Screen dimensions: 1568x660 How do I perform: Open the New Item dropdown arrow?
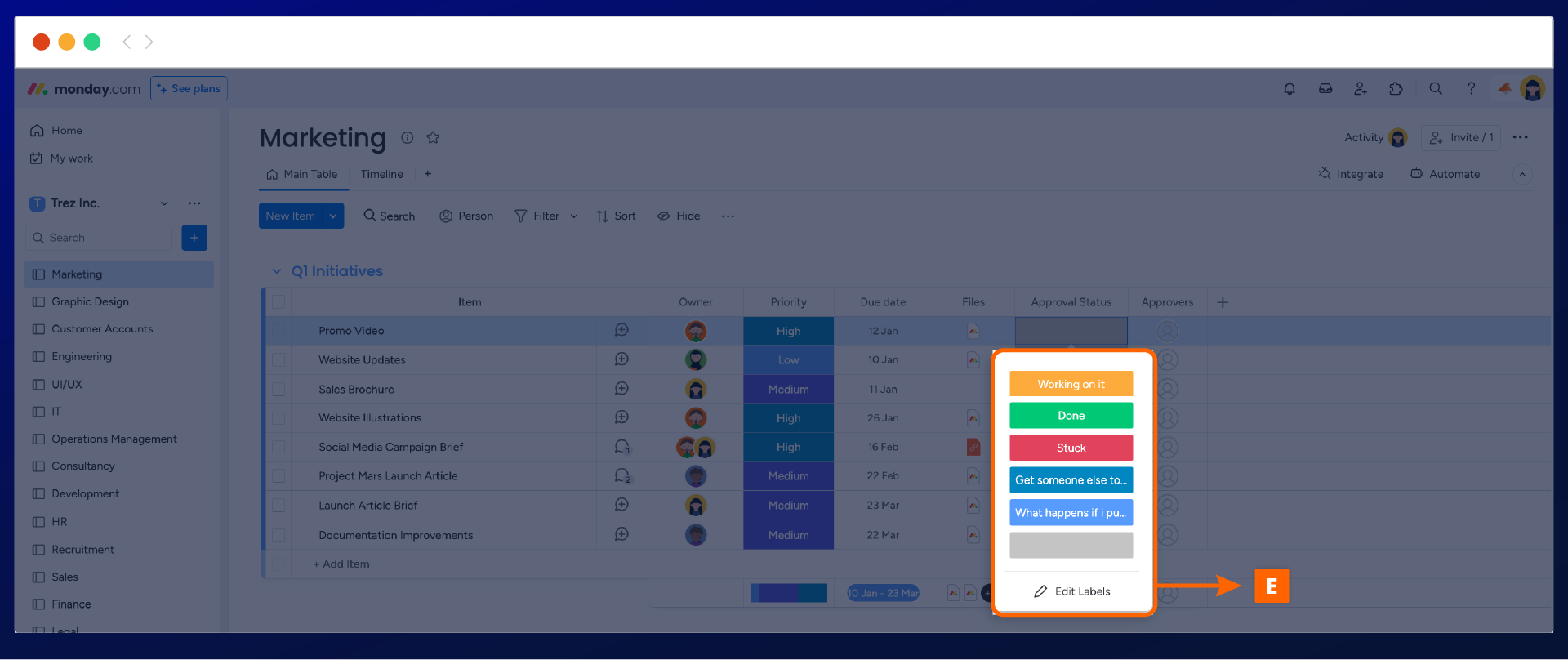pyautogui.click(x=333, y=216)
